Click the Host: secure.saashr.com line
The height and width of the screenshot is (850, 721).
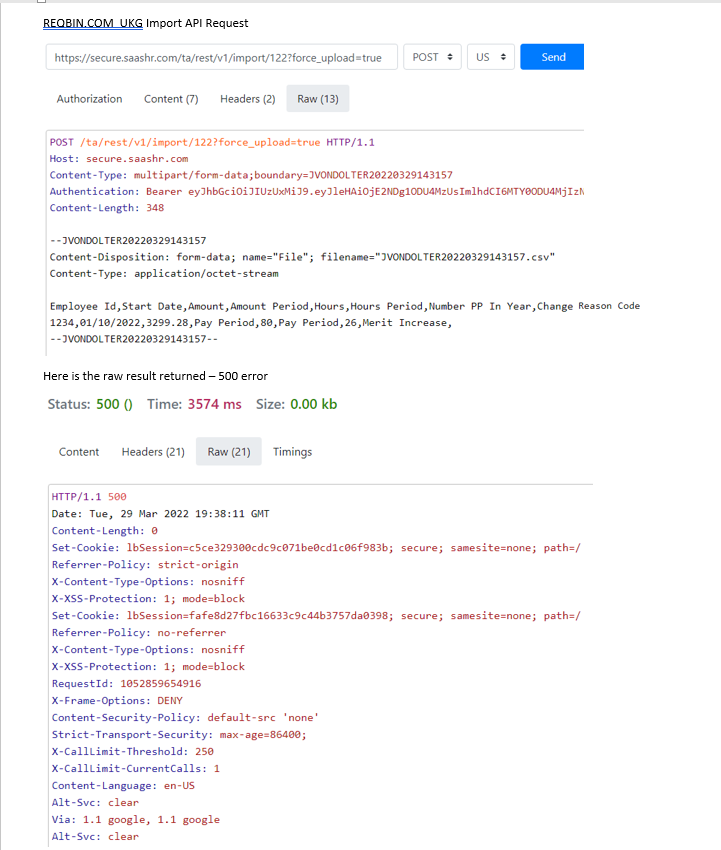pyautogui.click(x=119, y=159)
